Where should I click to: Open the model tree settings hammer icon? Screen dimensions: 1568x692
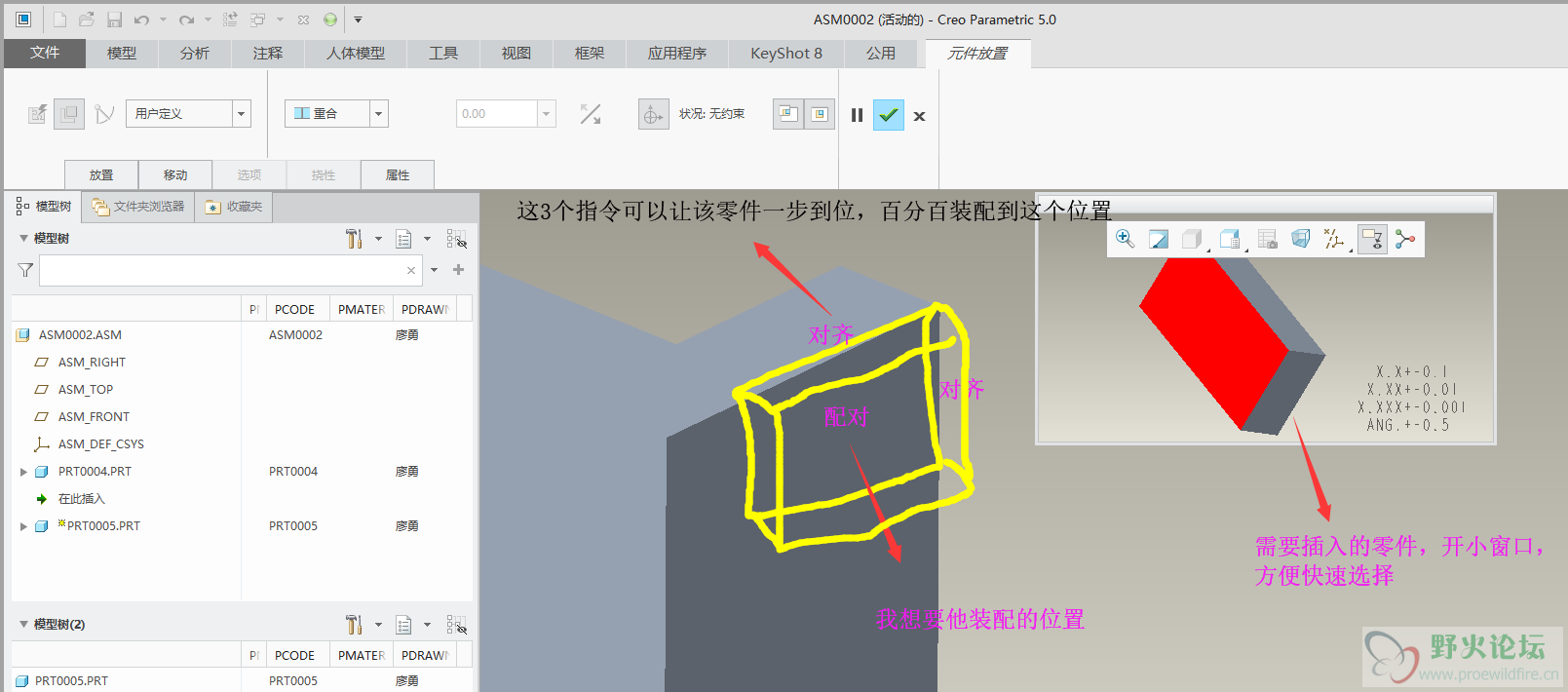355,239
